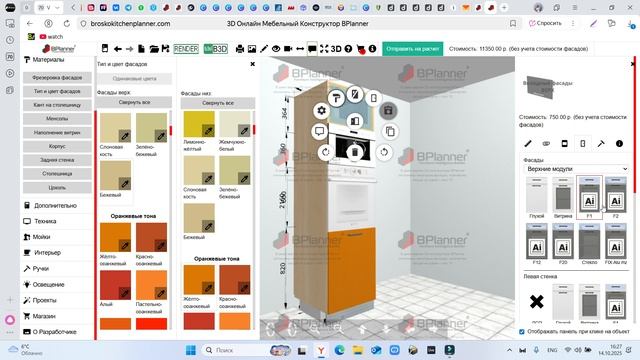This screenshot has height=360, width=640.
Task: Open the Верхние модули dropdown
Action: 576,169
